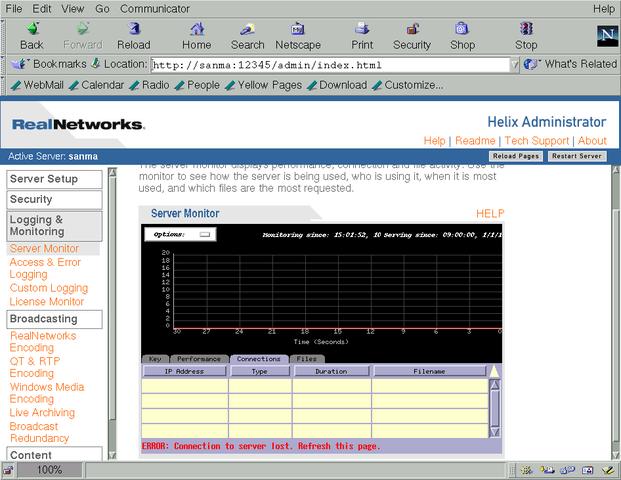Expand the Content section
Image resolution: width=621 pixels, height=480 pixels.
(54, 454)
